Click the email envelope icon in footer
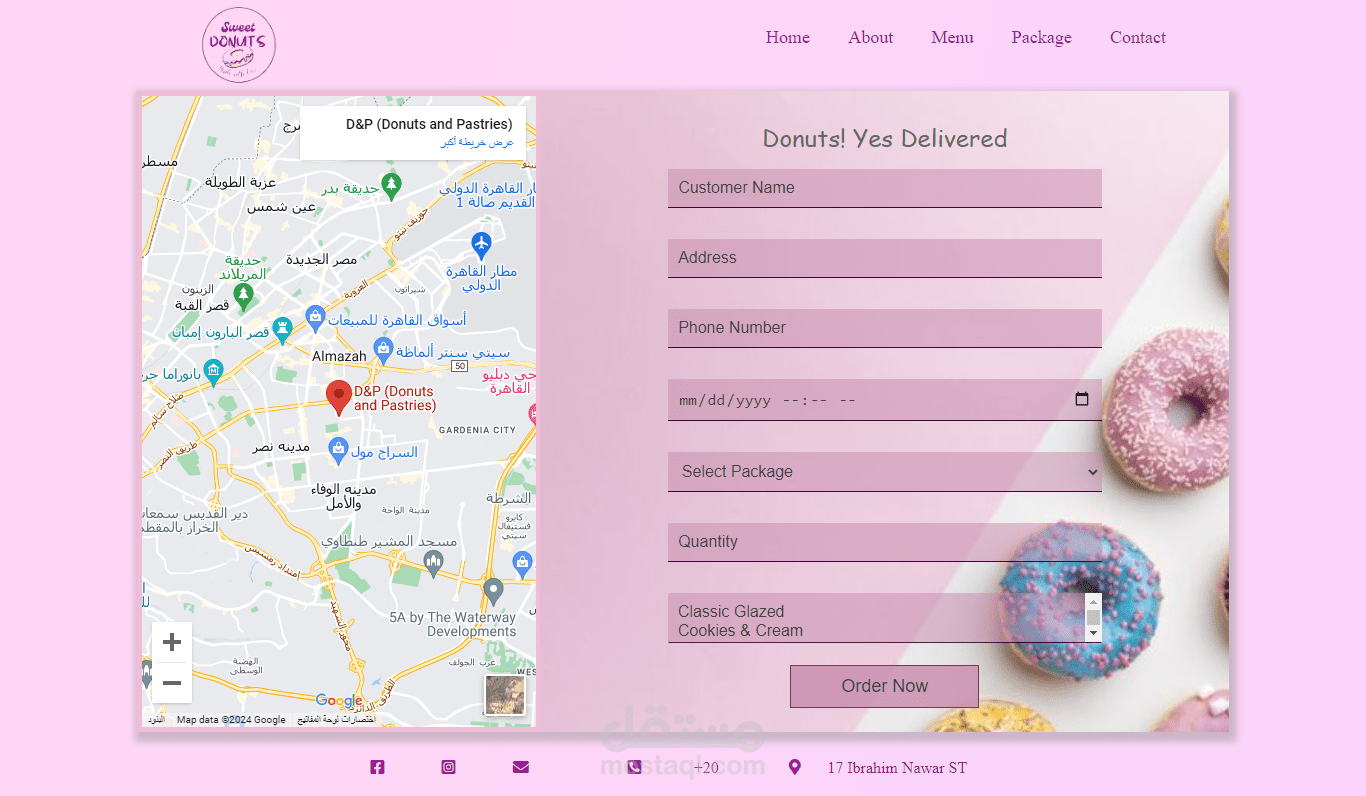The width and height of the screenshot is (1366, 796). tap(520, 767)
